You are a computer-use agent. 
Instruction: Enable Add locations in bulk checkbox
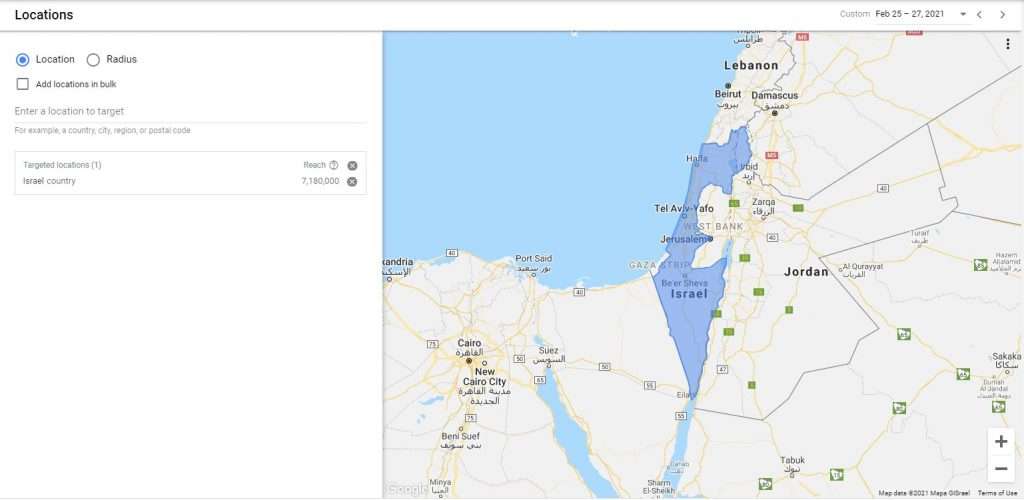pyautogui.click(x=23, y=84)
